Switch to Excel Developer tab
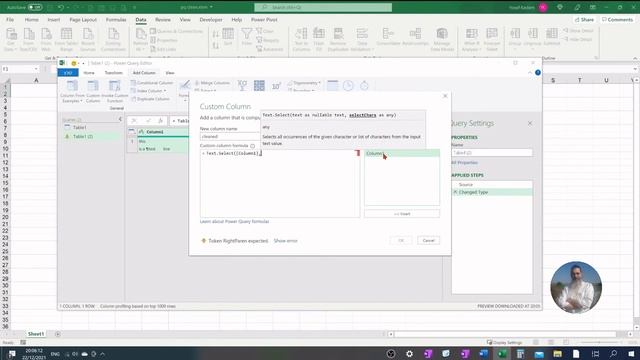 pyautogui.click(x=211, y=20)
